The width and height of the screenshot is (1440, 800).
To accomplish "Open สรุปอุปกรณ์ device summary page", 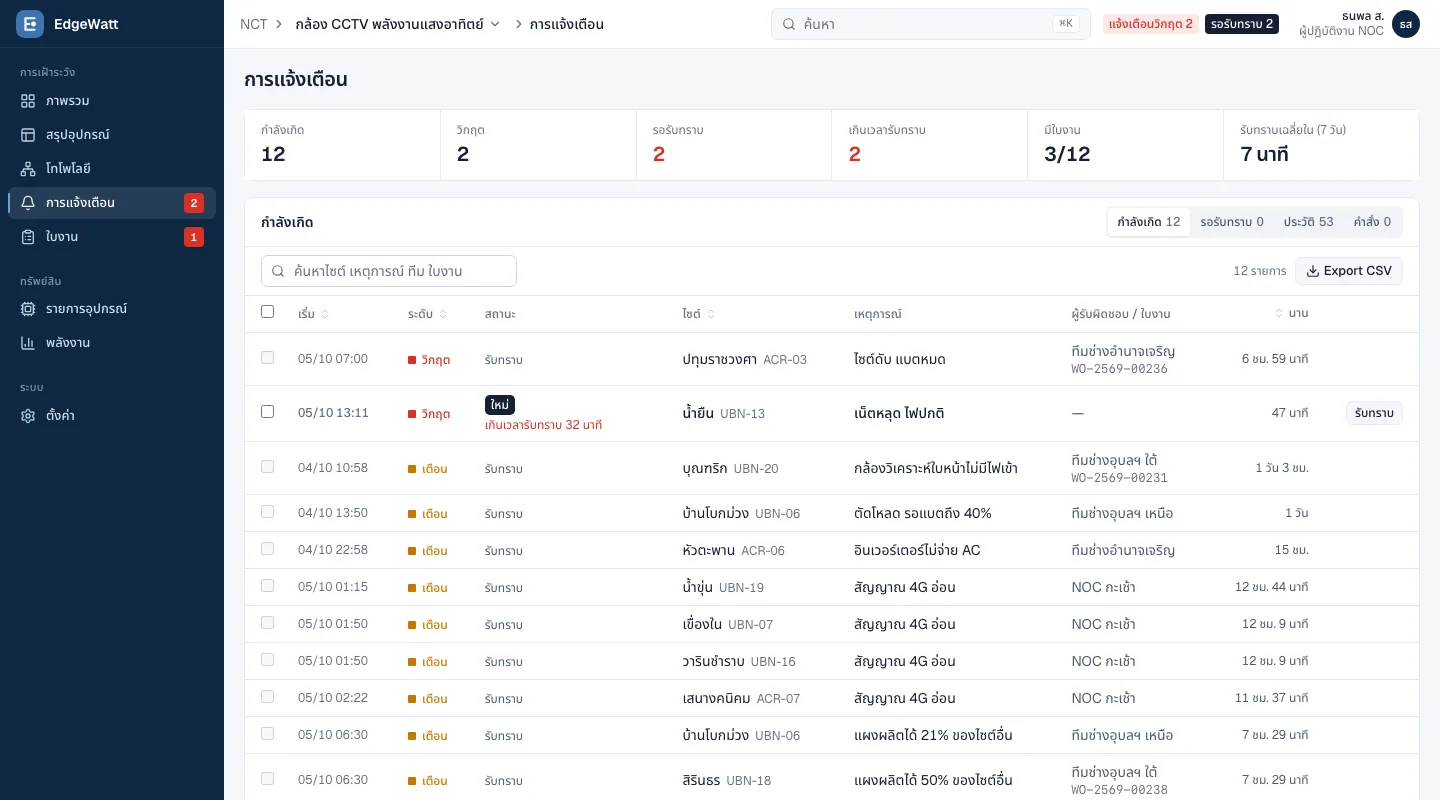I will pyautogui.click(x=112, y=135).
